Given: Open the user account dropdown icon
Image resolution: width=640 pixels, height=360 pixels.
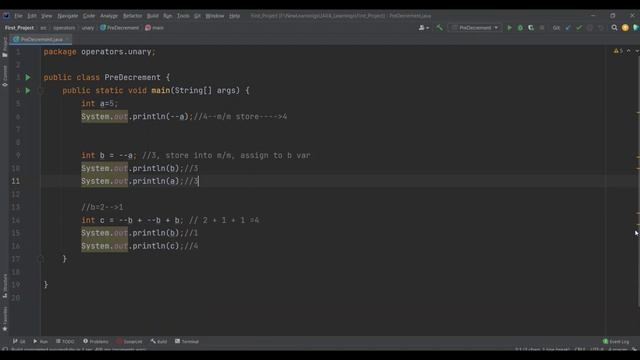Looking at the screenshot, I should tap(424, 28).
